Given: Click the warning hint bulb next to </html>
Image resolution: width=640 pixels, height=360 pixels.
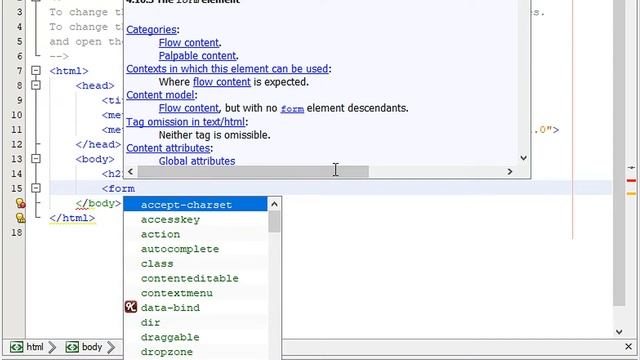Looking at the screenshot, I should pos(20,218).
